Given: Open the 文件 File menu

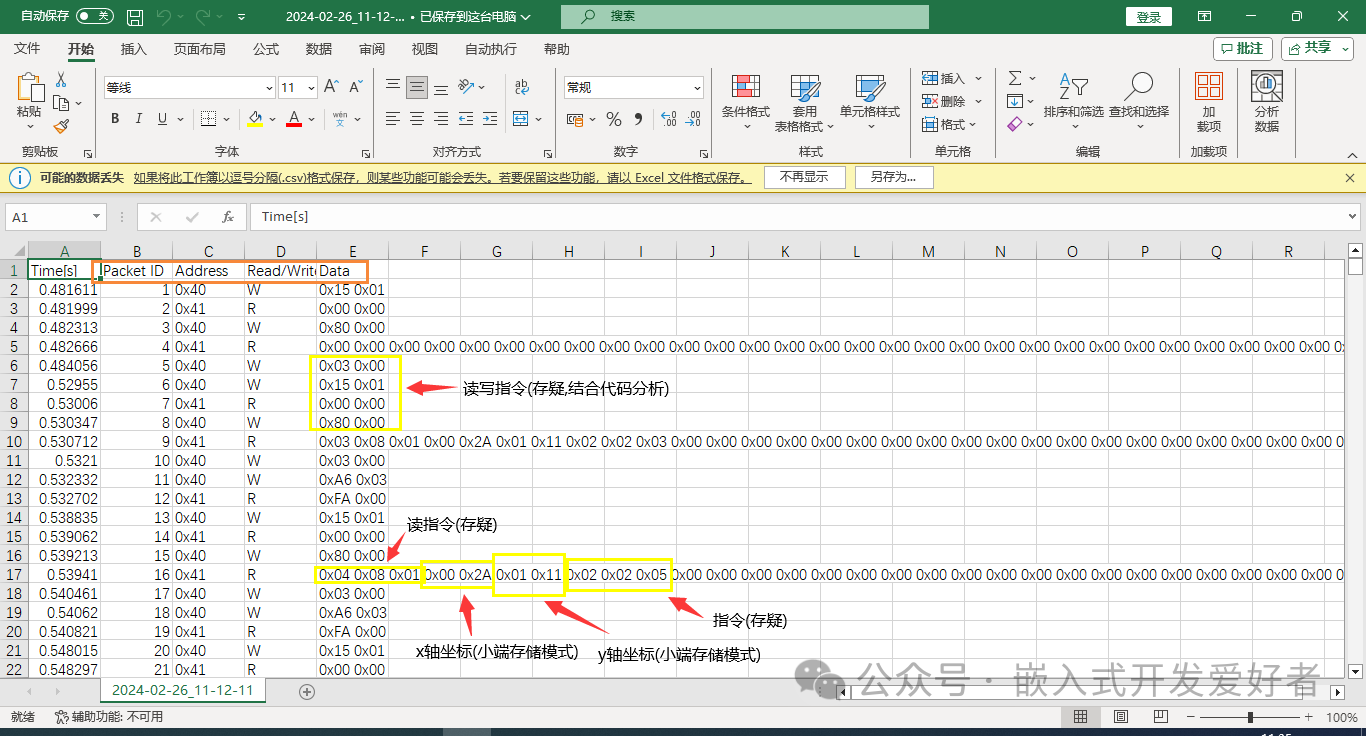Looking at the screenshot, I should coord(27,49).
